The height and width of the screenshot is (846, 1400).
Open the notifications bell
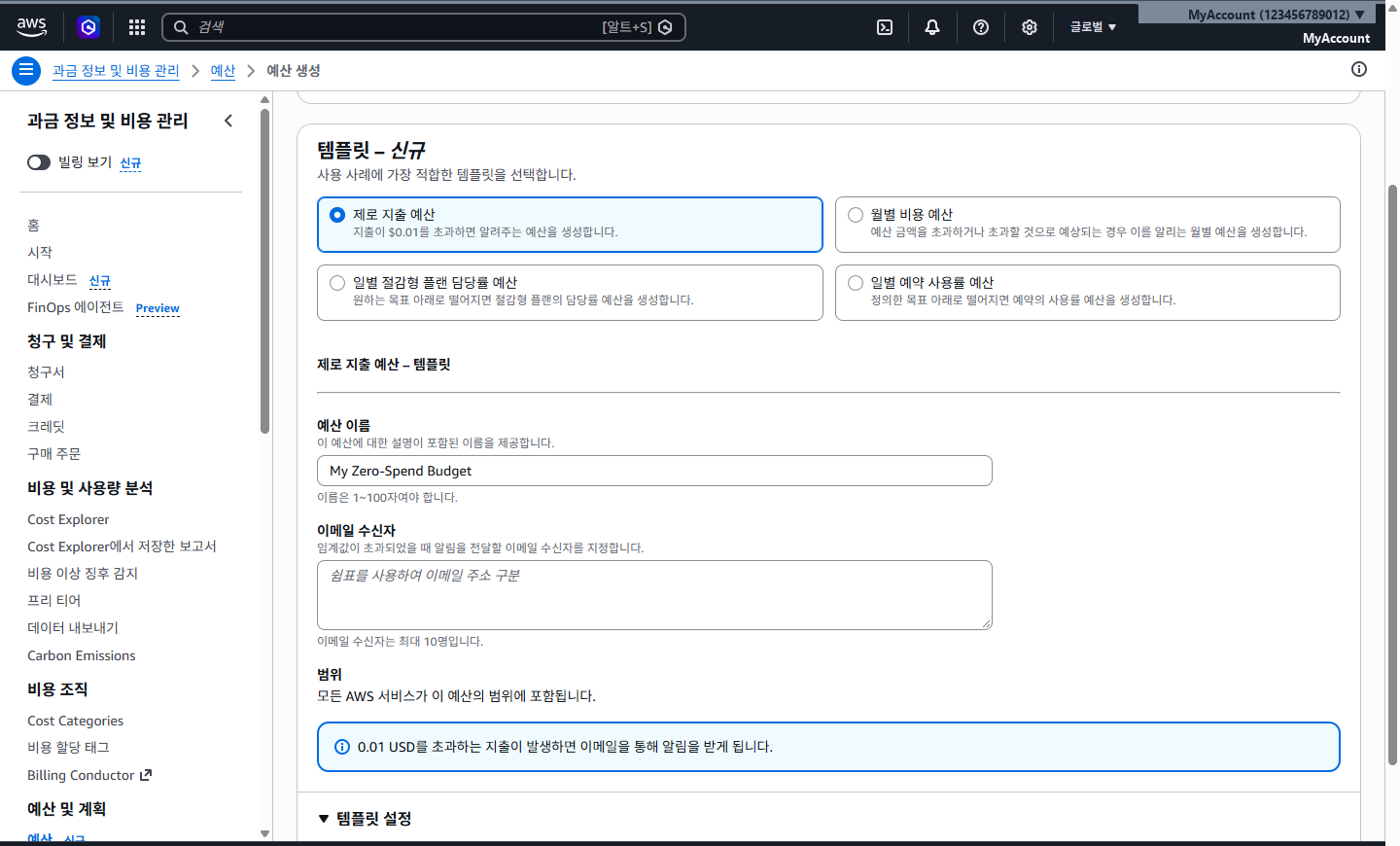pyautogui.click(x=932, y=27)
